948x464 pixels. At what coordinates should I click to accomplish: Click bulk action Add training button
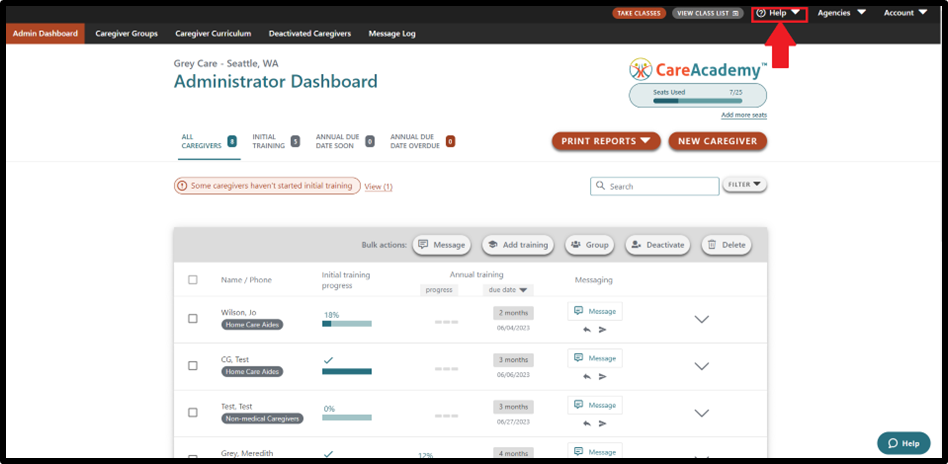point(518,245)
